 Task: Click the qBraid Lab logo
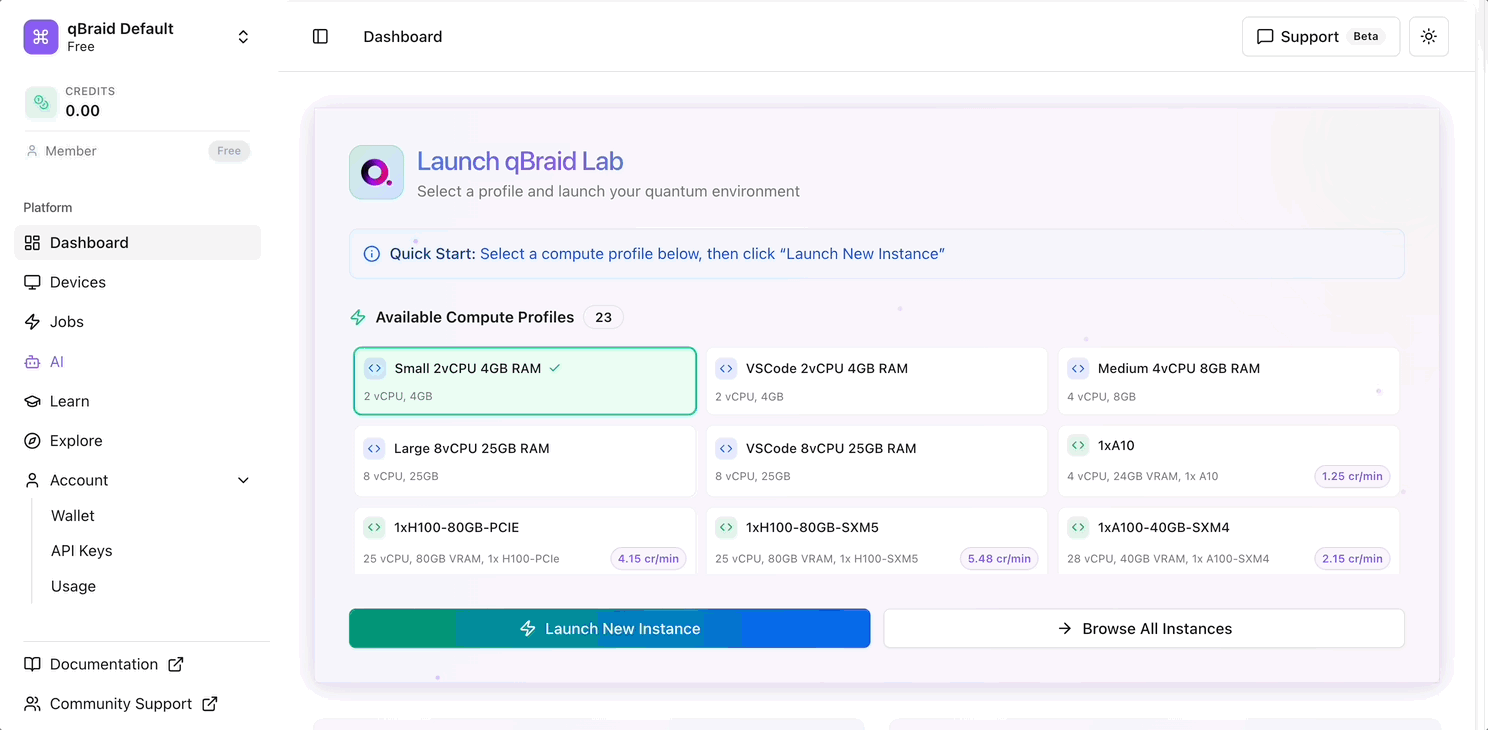click(376, 172)
